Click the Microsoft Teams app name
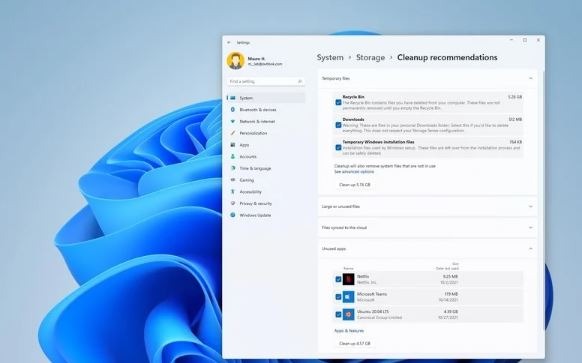582x363 pixels. (x=372, y=294)
